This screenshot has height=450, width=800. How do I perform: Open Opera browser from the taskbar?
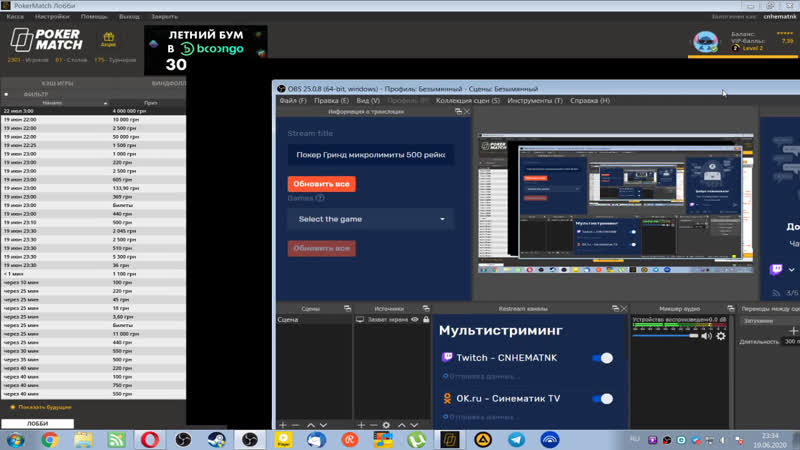tap(149, 439)
